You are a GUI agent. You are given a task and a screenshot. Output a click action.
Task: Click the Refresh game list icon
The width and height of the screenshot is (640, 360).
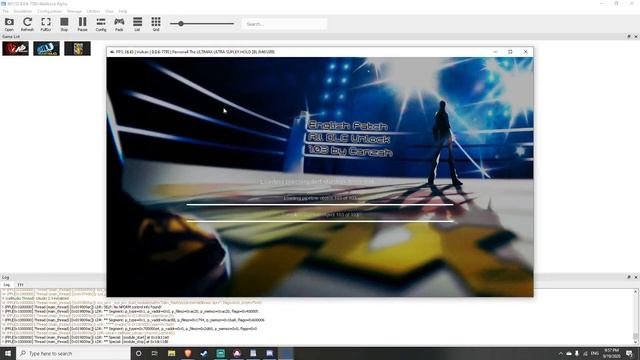point(27,24)
